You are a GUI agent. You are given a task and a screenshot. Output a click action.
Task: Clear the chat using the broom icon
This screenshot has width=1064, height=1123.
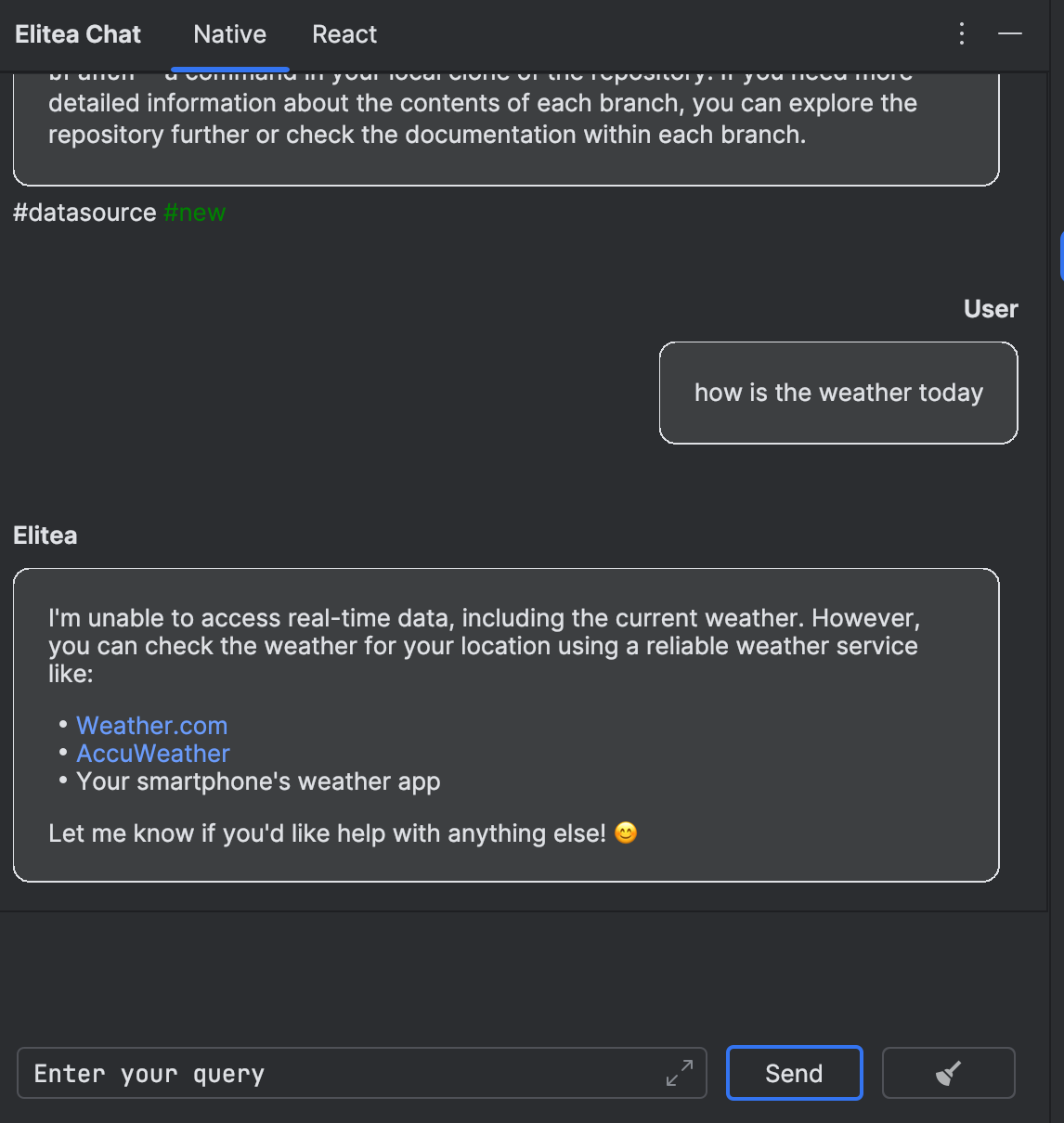[948, 1073]
